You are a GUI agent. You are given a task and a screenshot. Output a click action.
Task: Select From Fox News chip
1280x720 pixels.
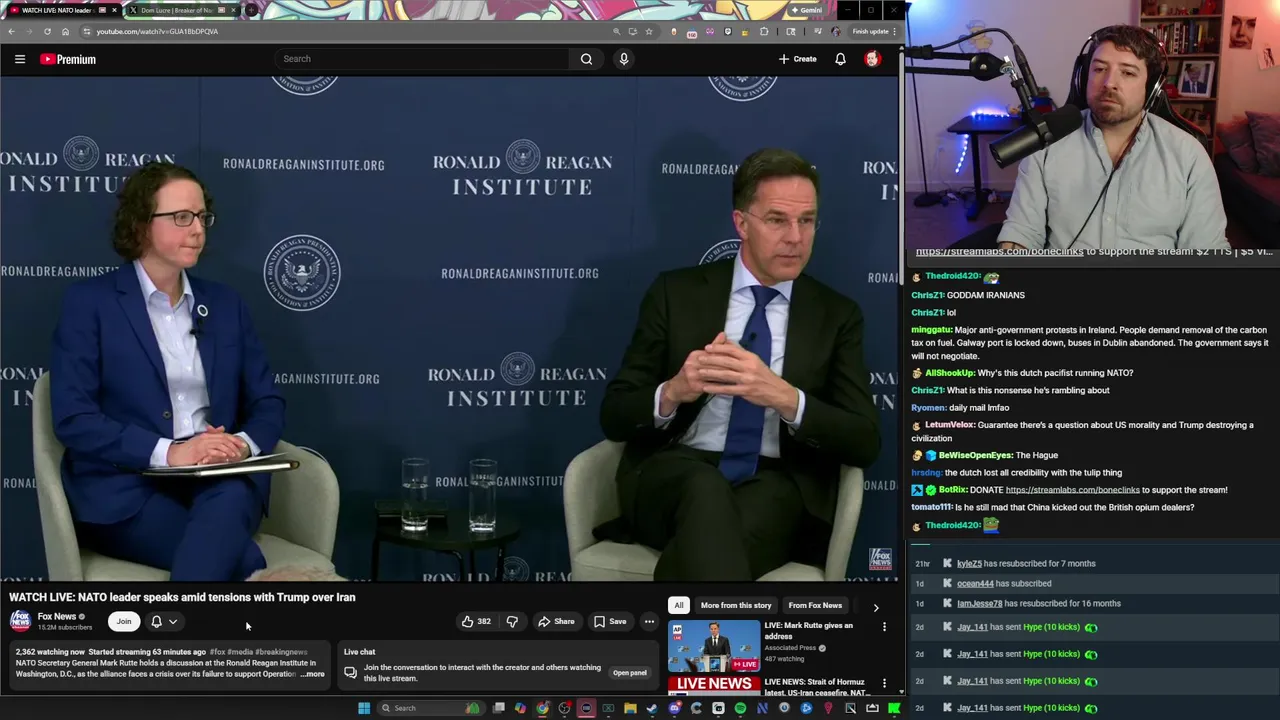(815, 605)
